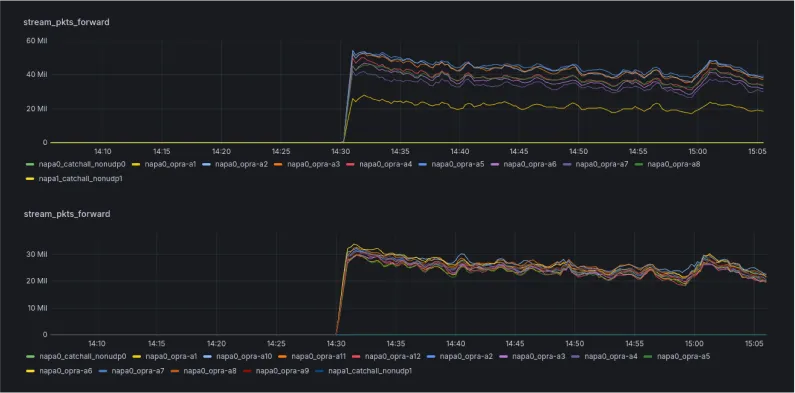Screen dimensions: 795x393
Task: Select napa0_opra-a7 label in upper panel legend
Action: tap(602, 164)
